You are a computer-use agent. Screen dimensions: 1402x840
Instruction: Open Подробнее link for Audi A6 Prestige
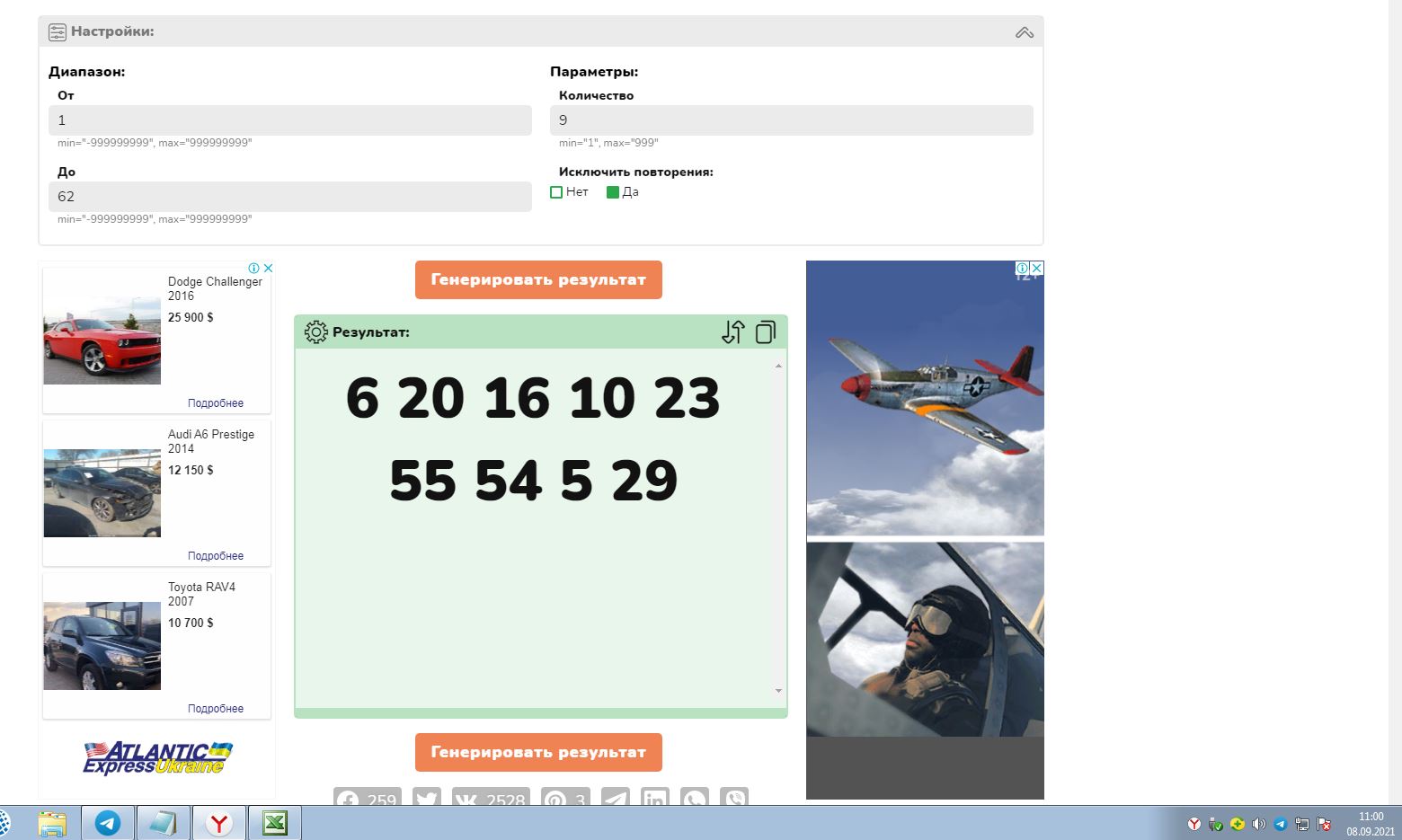coord(216,556)
